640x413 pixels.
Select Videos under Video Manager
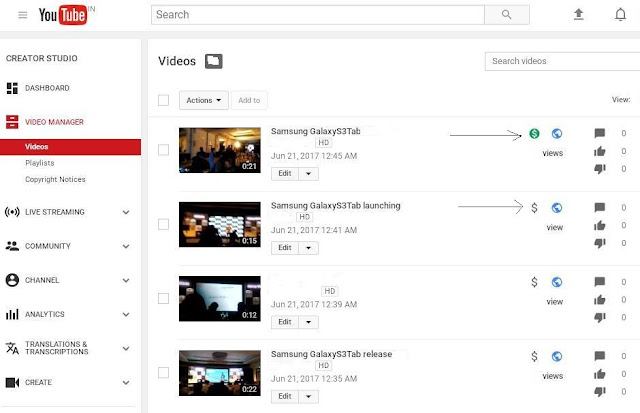pyautogui.click(x=71, y=147)
